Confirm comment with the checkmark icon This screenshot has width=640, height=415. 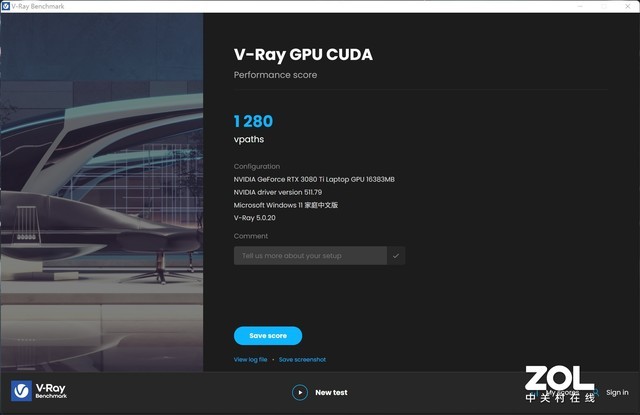coord(396,256)
